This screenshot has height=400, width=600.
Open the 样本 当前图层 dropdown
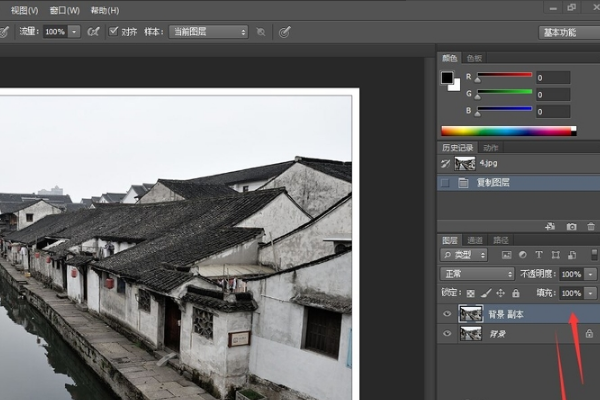coord(208,32)
